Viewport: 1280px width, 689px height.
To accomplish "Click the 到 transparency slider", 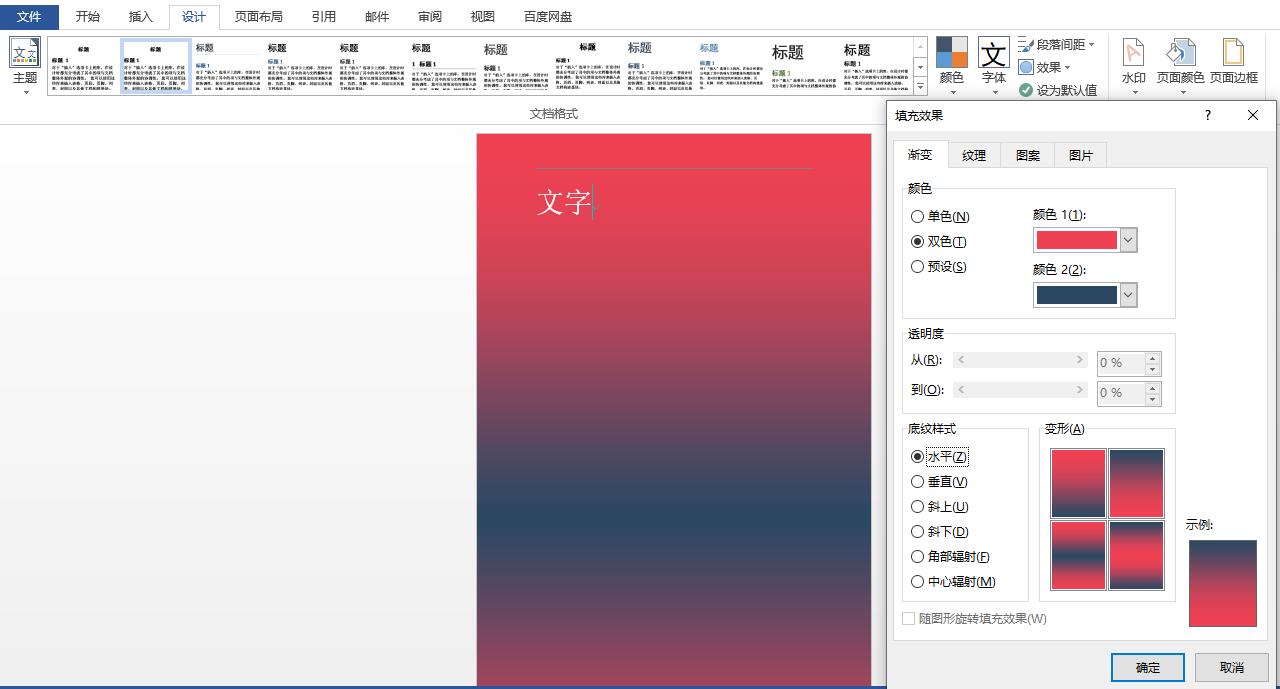I will (x=1021, y=390).
